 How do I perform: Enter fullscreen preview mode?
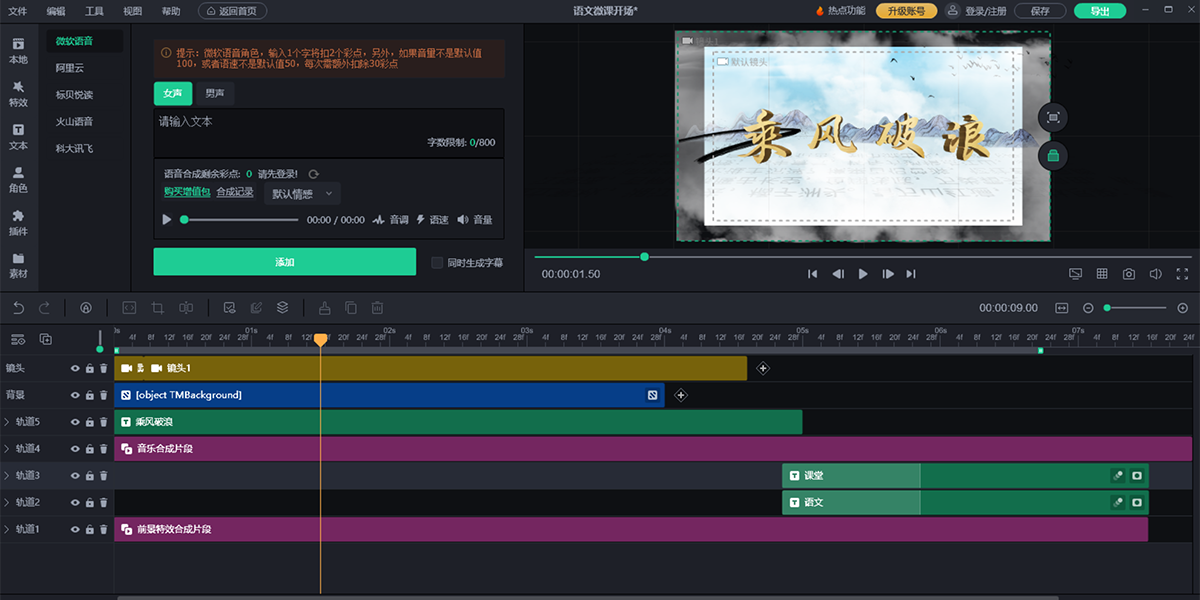1182,274
